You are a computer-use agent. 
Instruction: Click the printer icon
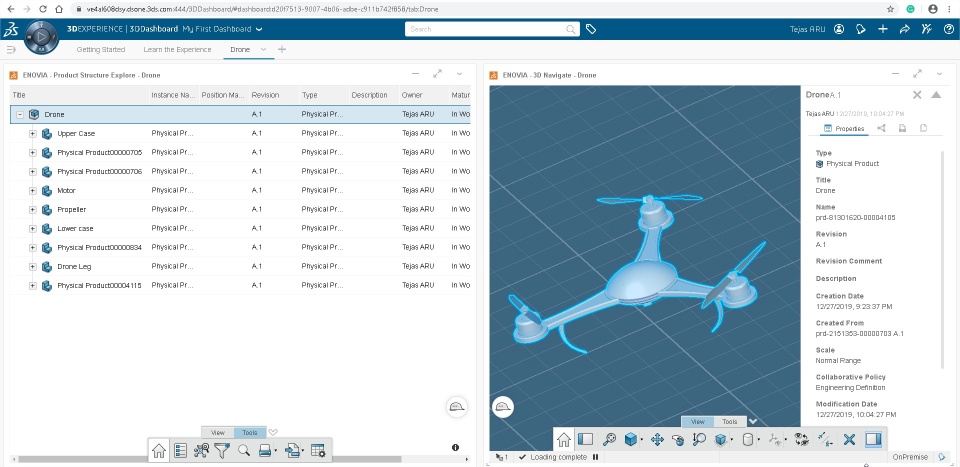tap(265, 451)
